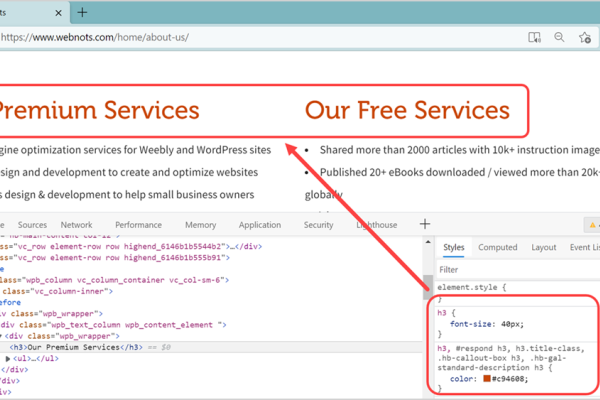Open a new browser tab
The height and width of the screenshot is (400, 600).
pos(82,12)
